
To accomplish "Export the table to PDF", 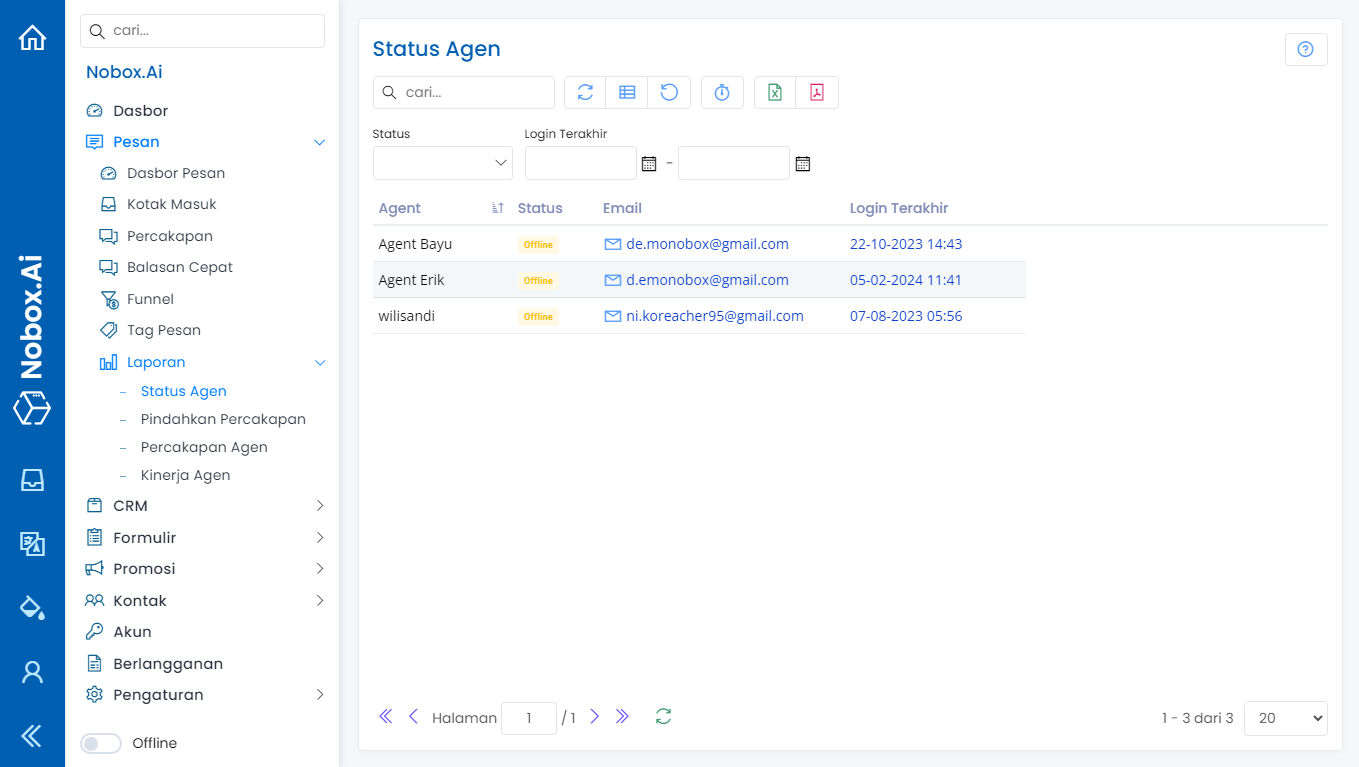I will coord(817,92).
